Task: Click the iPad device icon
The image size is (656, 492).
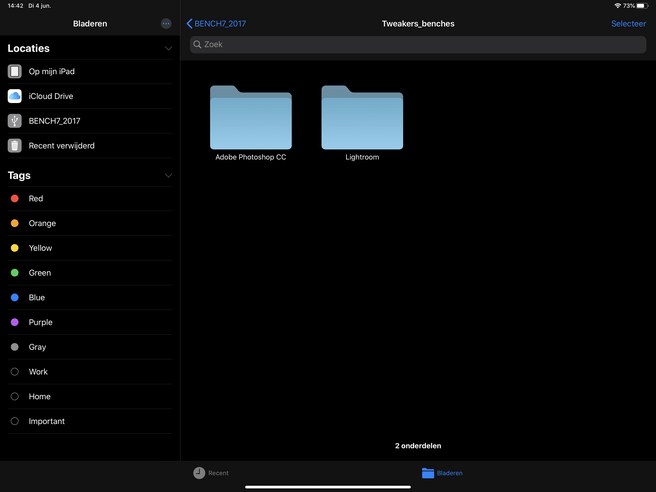Action: (15, 71)
